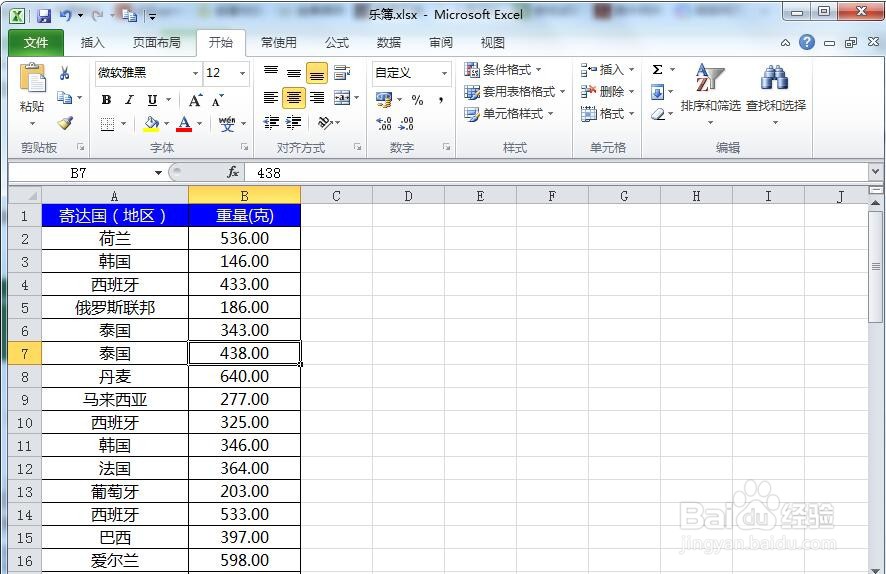Decrease indent in alignment group
The image size is (886, 574).
[271, 123]
